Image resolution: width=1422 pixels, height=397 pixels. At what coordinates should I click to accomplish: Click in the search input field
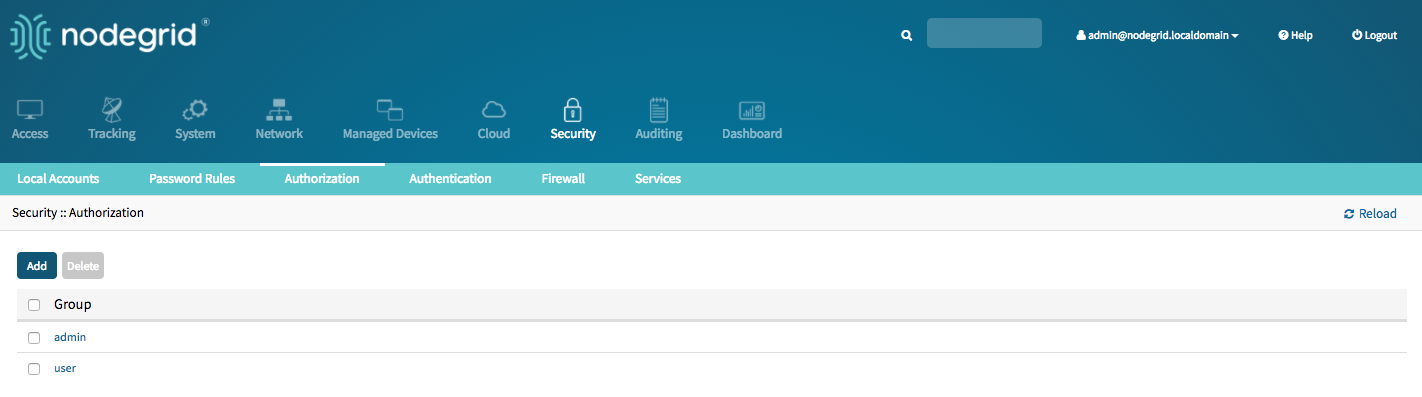(x=984, y=33)
